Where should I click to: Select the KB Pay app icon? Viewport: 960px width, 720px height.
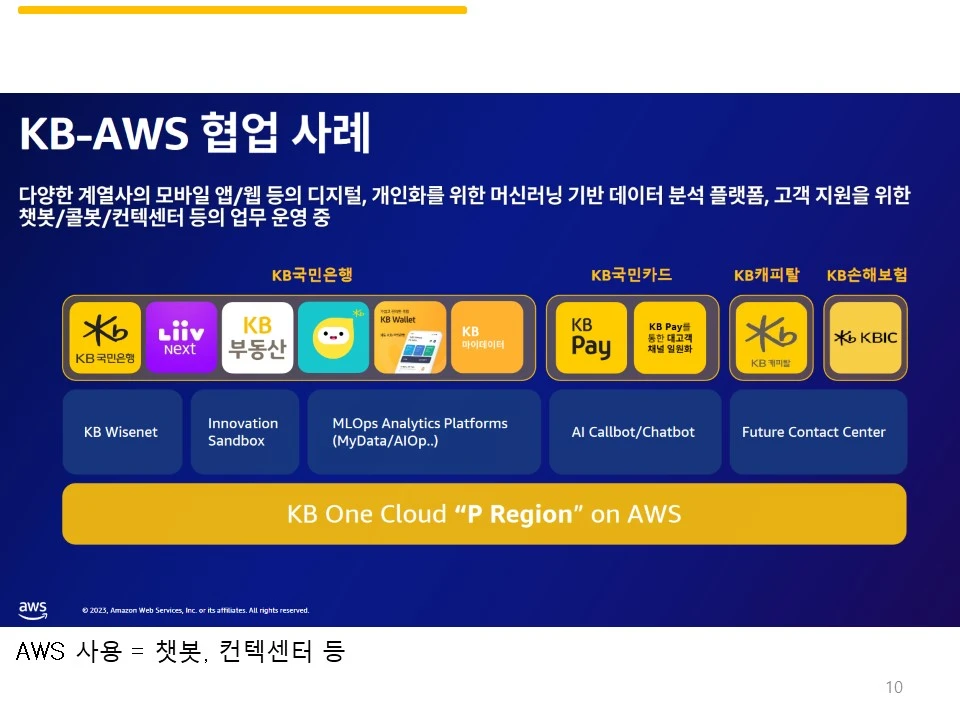tap(590, 336)
